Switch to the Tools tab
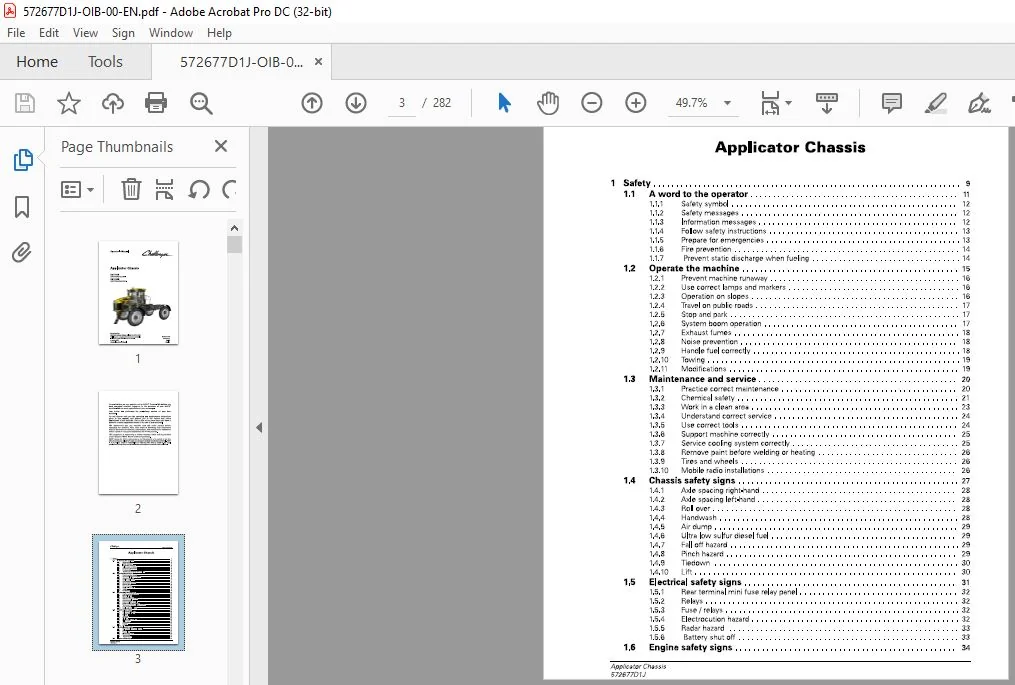 pos(105,62)
